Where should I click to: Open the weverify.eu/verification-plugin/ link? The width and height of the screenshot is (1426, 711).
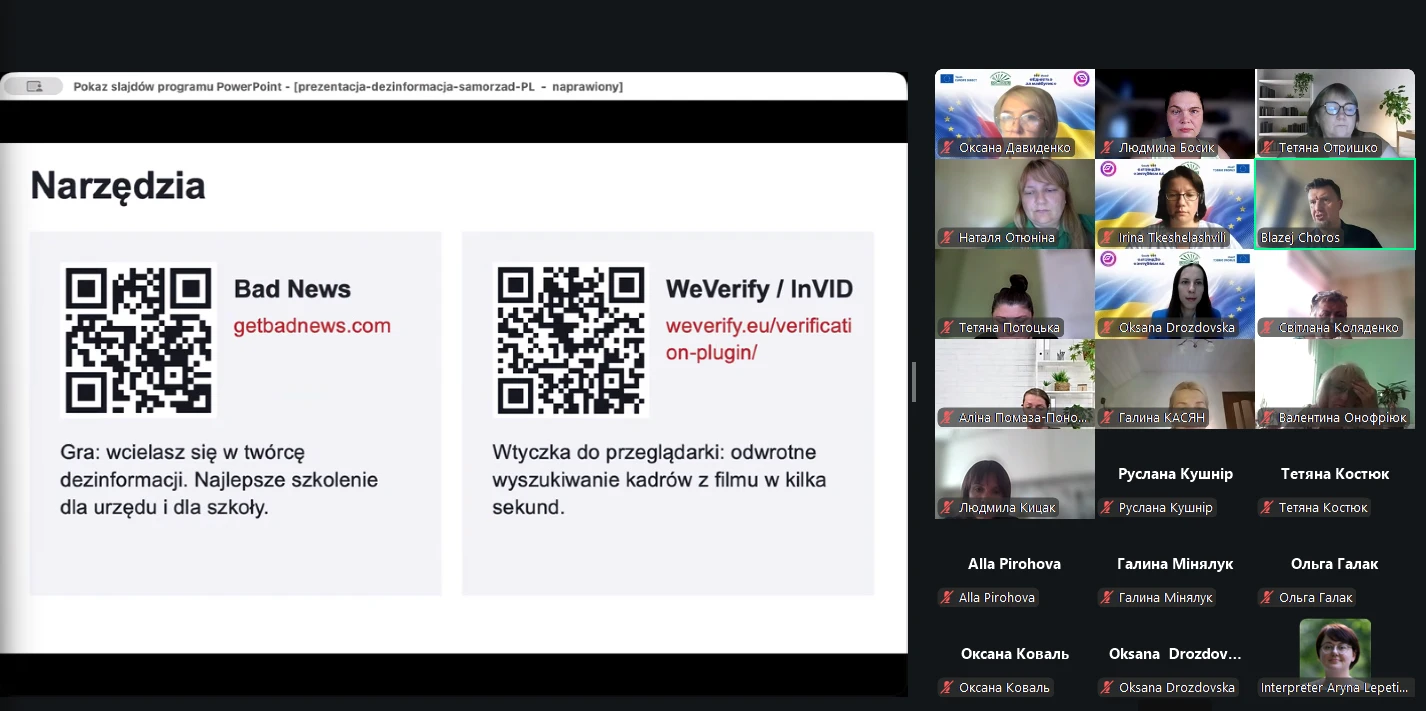[759, 339]
